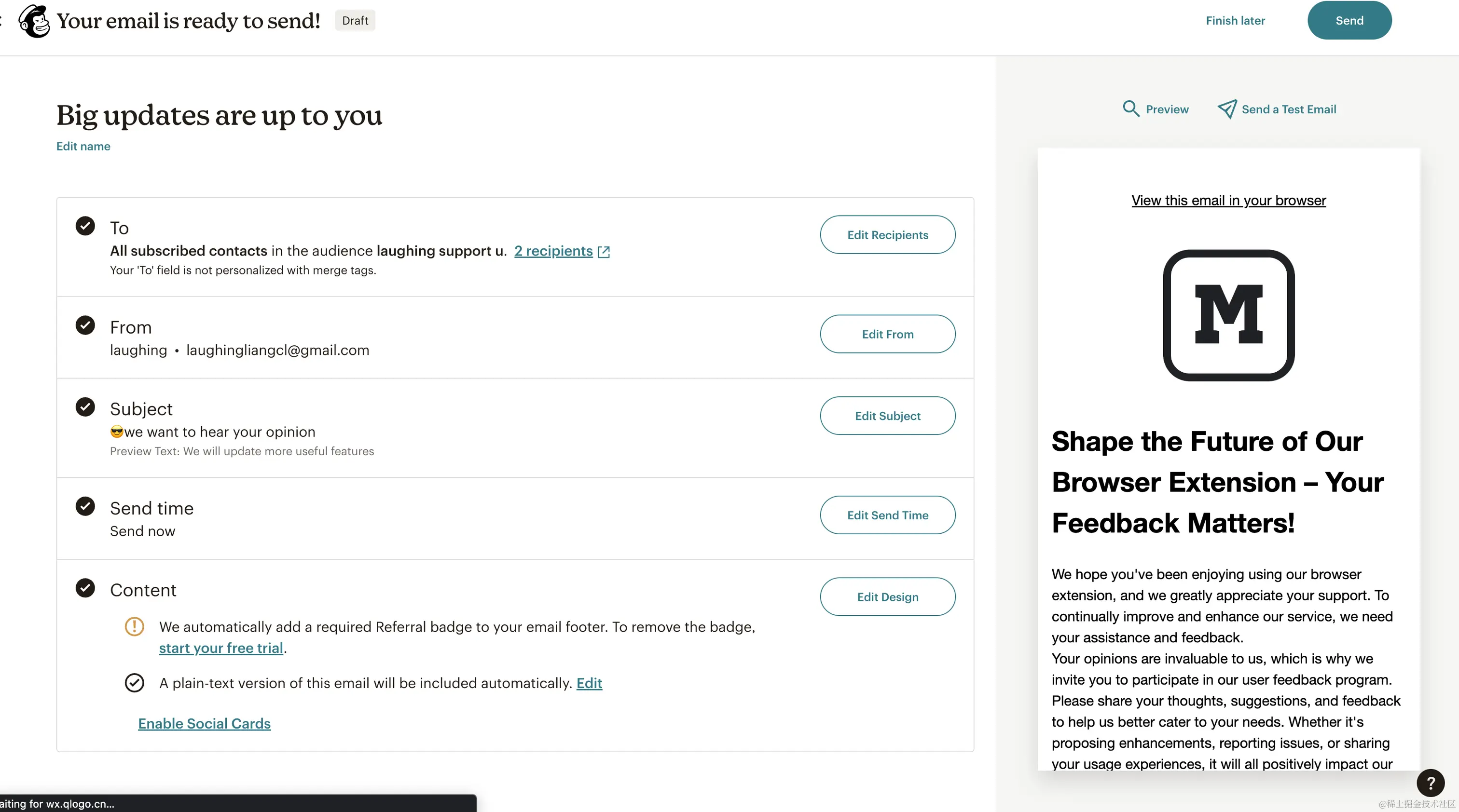Click the checkmark beside the Subject section
This screenshot has height=812, width=1459.
85,407
